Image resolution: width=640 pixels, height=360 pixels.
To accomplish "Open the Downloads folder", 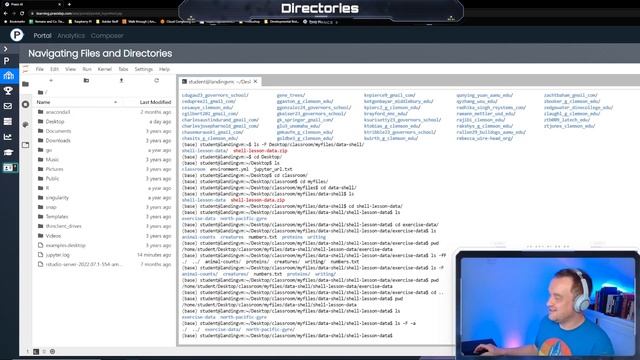I will tap(104, 140).
